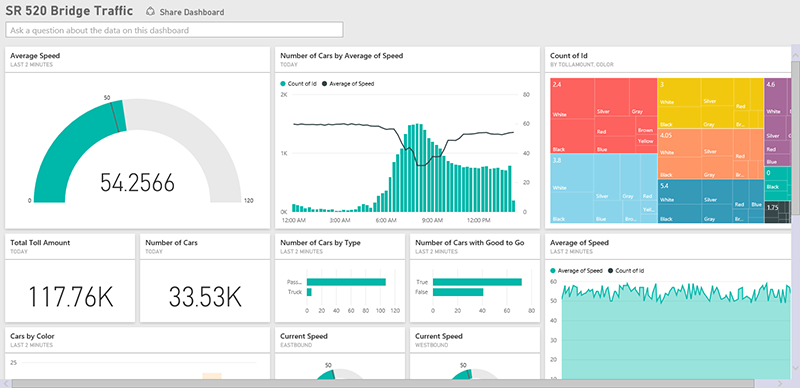Image resolution: width=800 pixels, height=388 pixels.
Task: Click the 117.76K toll value
Action: (x=70, y=297)
